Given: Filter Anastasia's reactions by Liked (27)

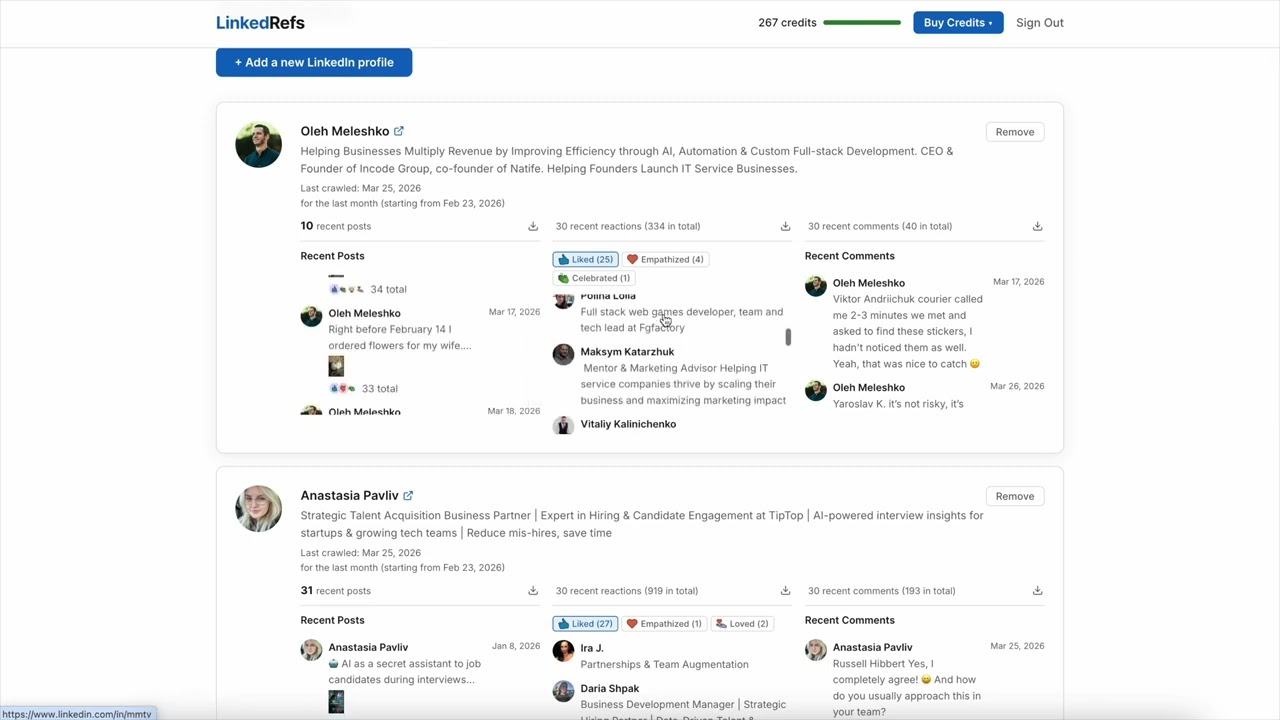Looking at the screenshot, I should coord(585,623).
